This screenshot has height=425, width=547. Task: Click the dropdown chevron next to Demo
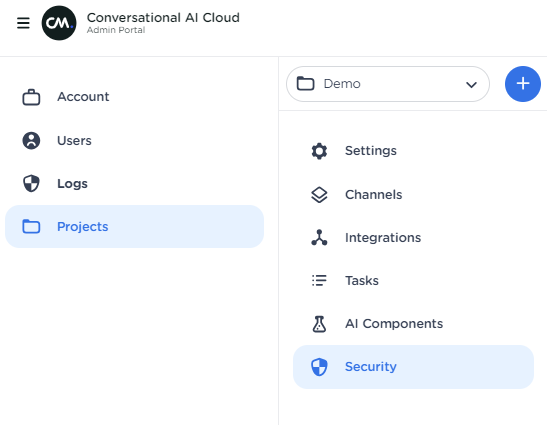coord(471,85)
